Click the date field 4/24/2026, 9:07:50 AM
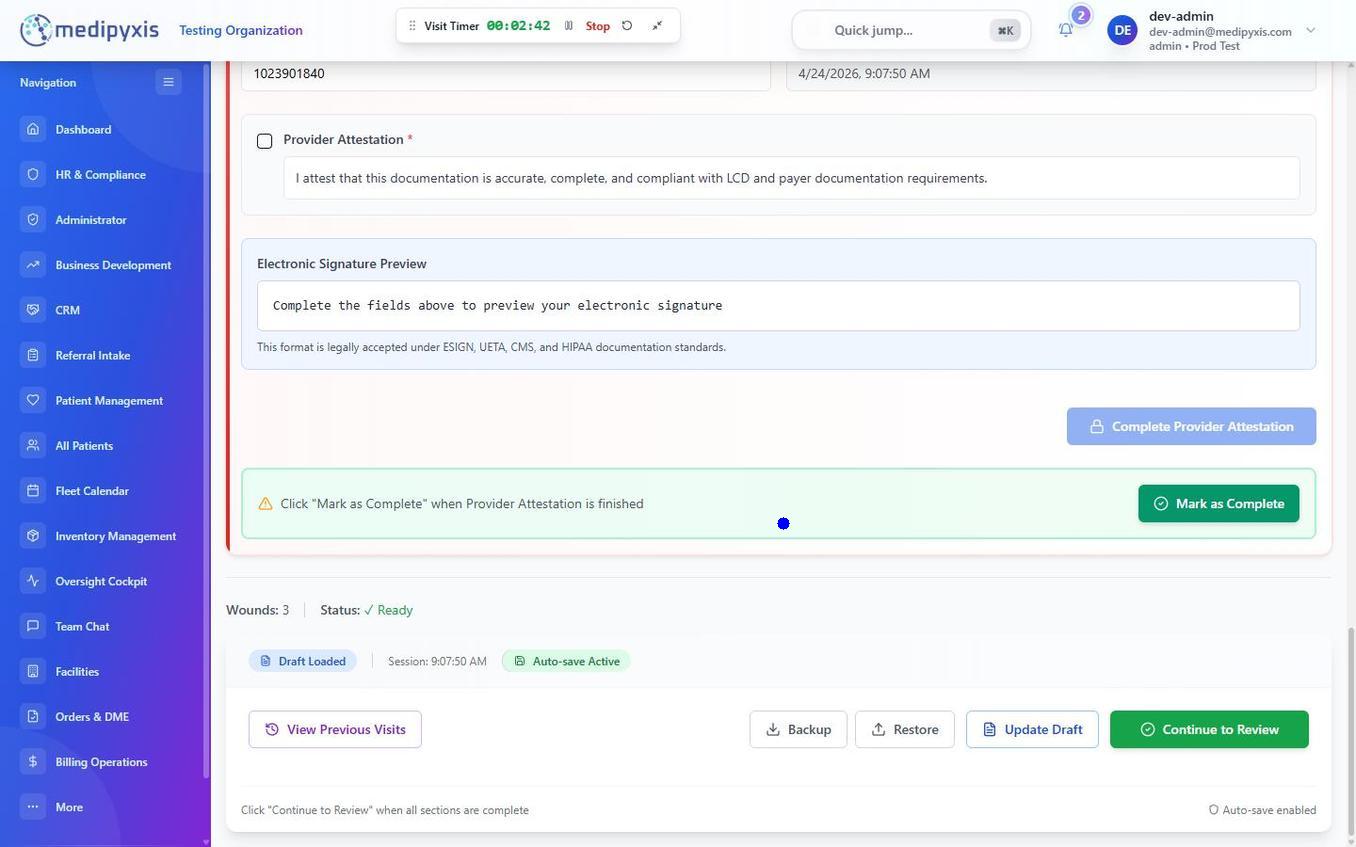 [1051, 74]
